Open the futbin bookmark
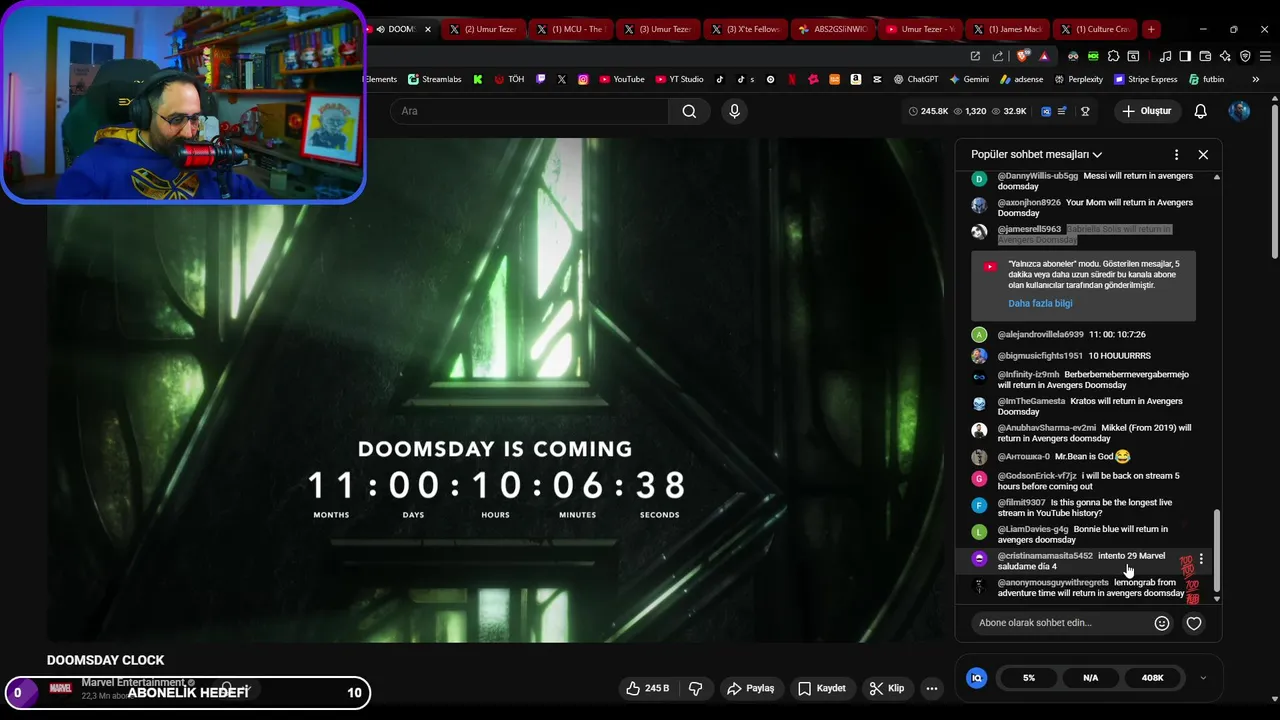This screenshot has width=1280, height=720. click(x=1206, y=79)
